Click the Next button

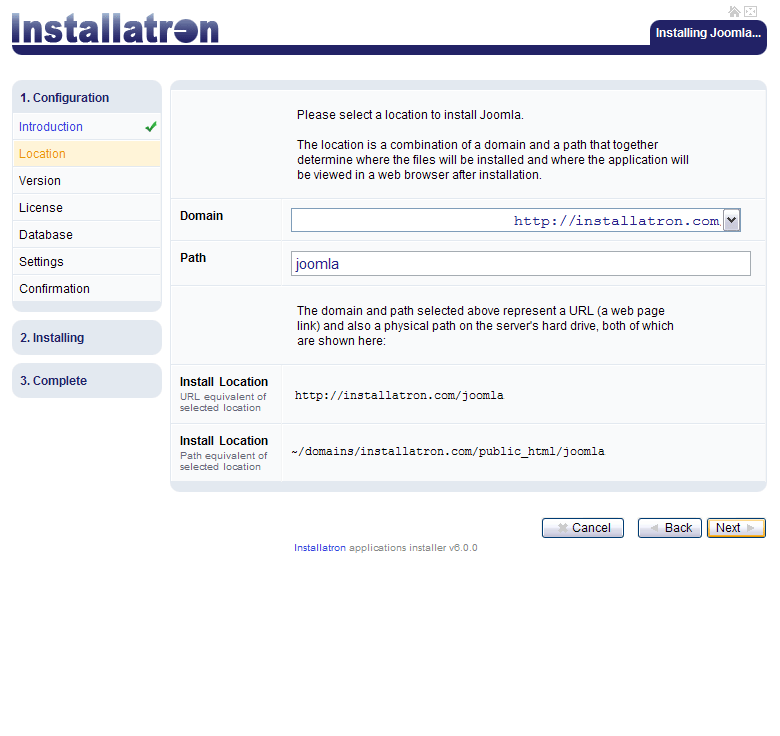(x=736, y=528)
